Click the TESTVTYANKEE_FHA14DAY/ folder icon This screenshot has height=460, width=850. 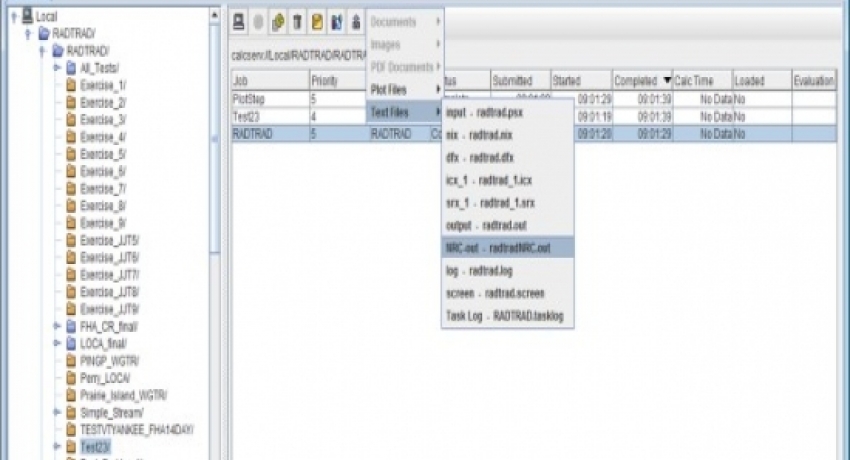71,430
